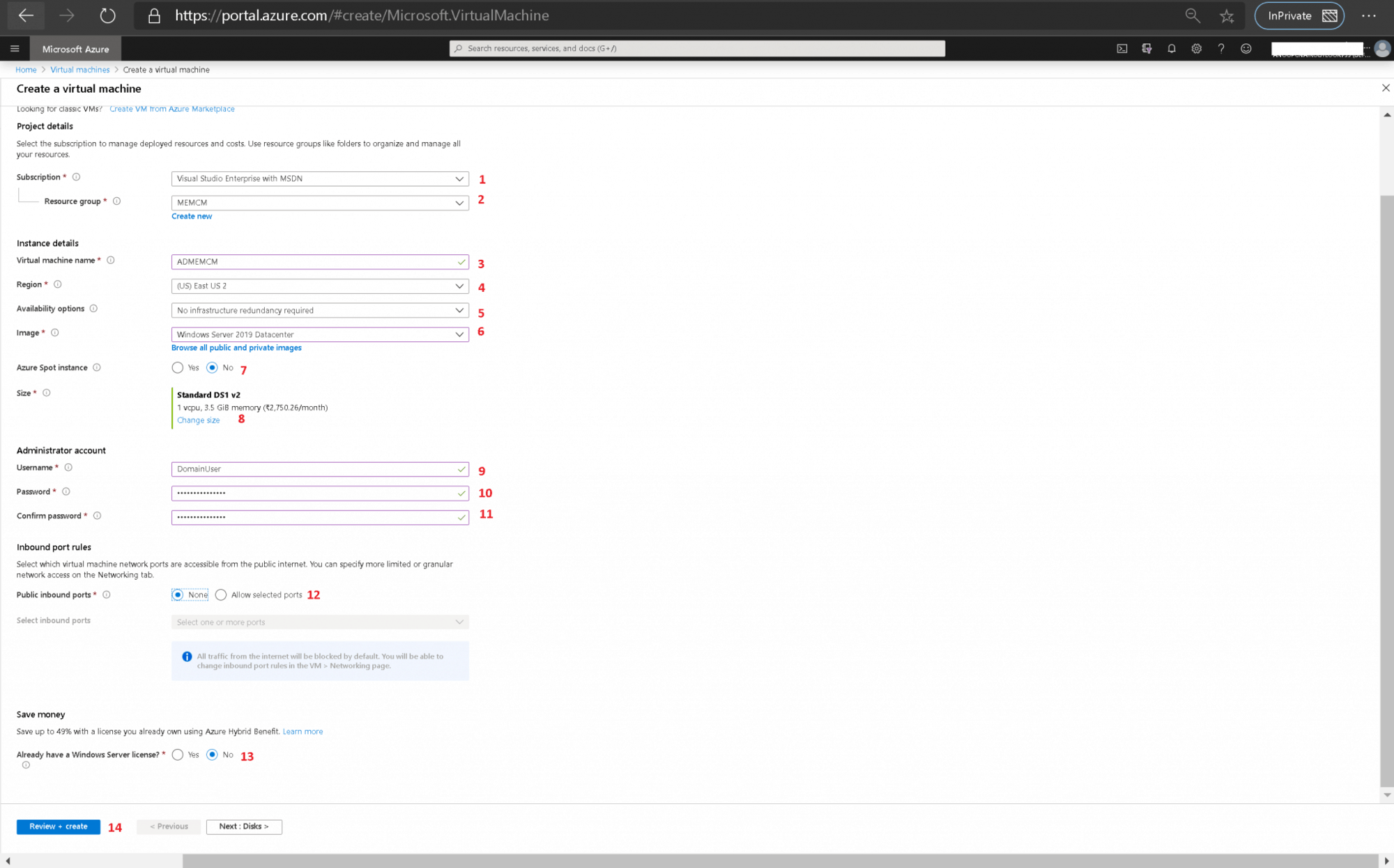Select No for Windows Server license
1394x868 pixels.
point(213,755)
